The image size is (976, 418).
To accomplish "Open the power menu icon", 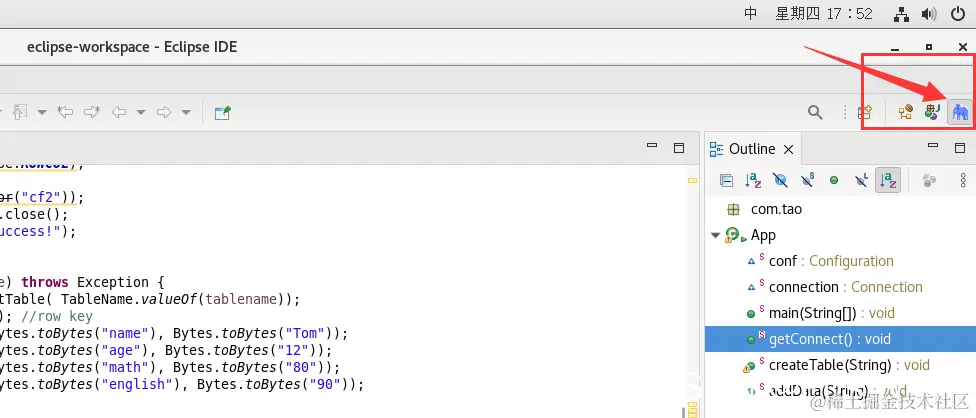I will click(x=959, y=14).
